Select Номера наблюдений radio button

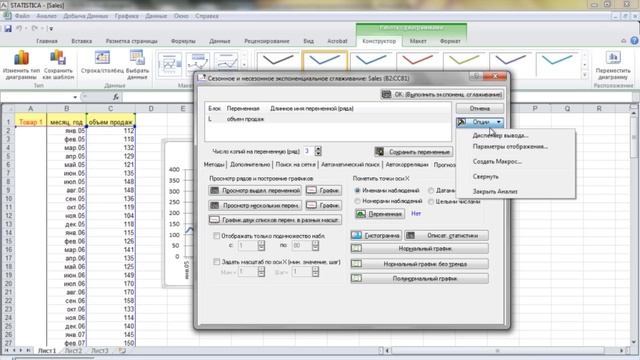[x=358, y=201]
